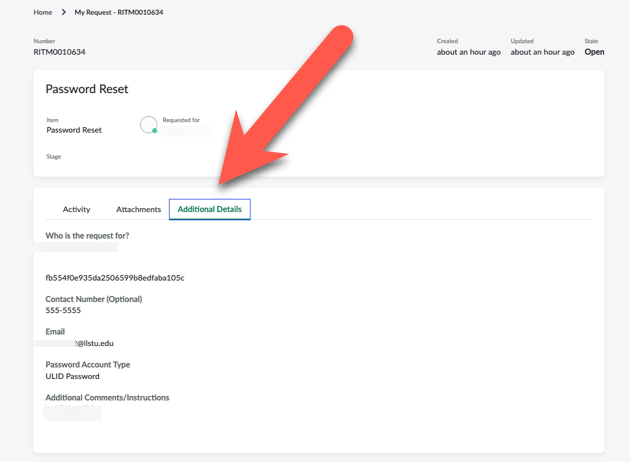Click the Additional Comments/Instructions label
This screenshot has width=630, height=462.
point(107,397)
